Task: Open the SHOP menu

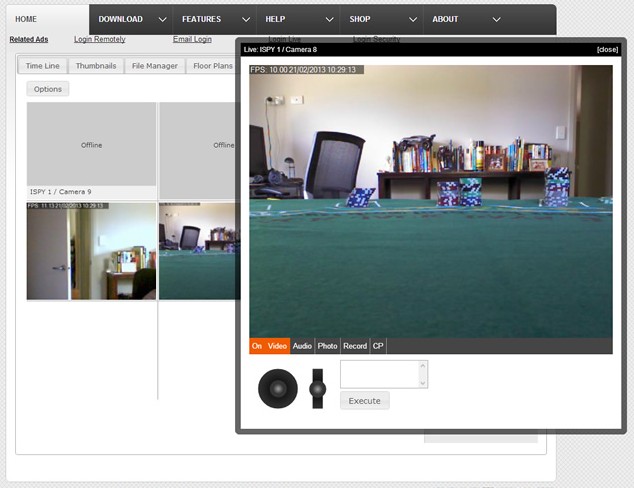Action: (x=360, y=19)
